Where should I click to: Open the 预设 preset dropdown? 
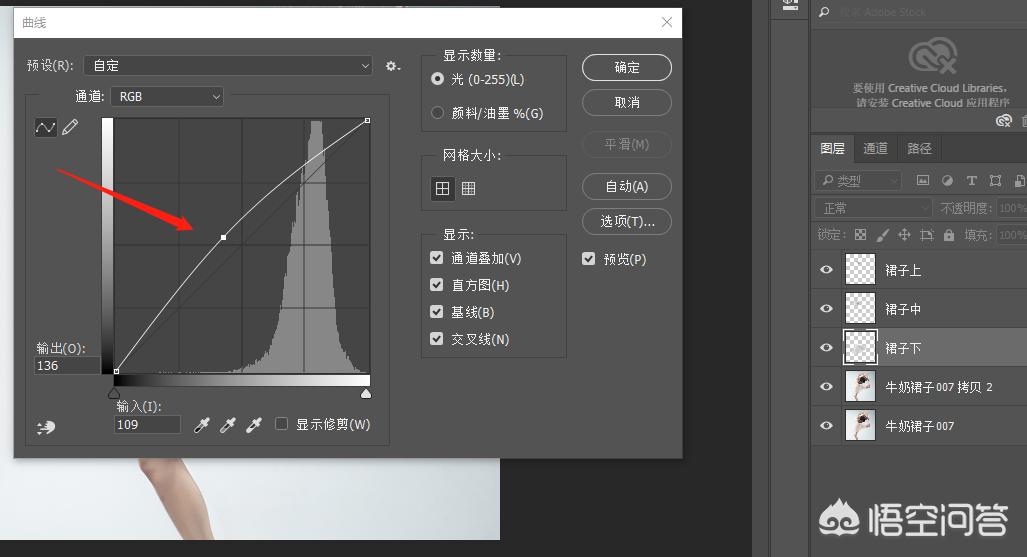pos(228,66)
